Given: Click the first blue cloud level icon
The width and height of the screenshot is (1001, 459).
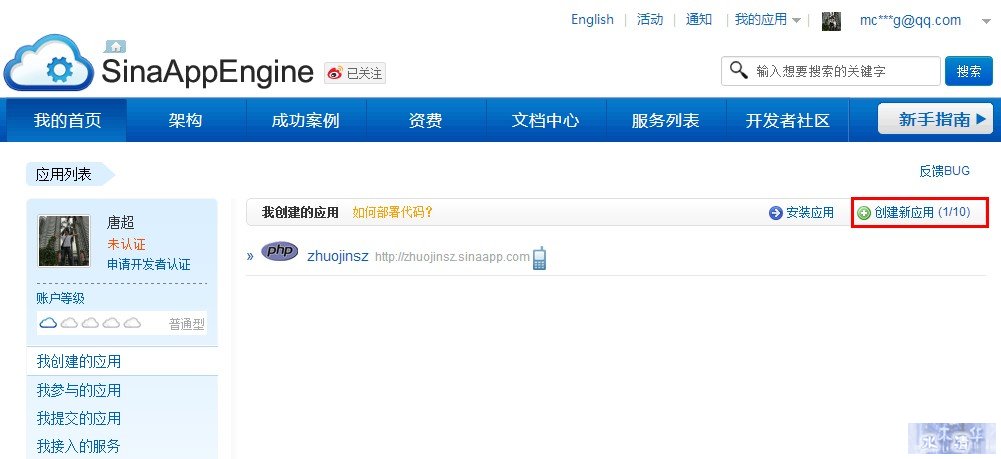Looking at the screenshot, I should click(49, 323).
